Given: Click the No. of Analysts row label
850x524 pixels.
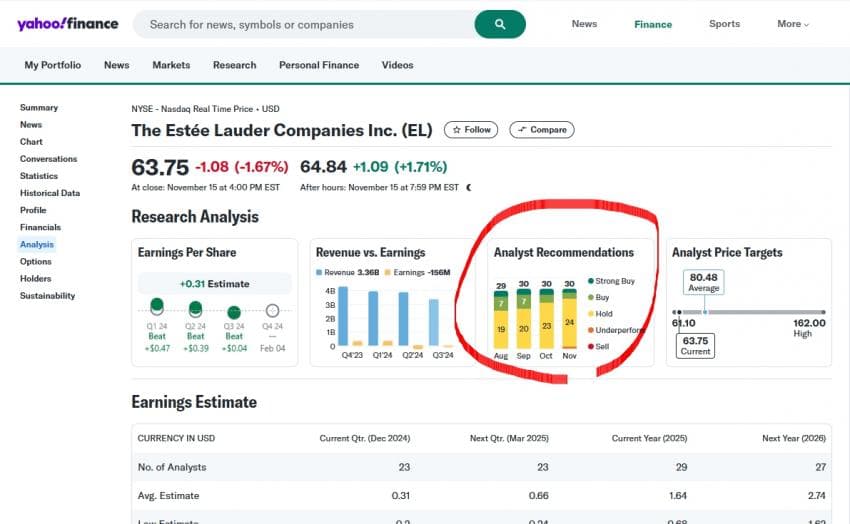Looking at the screenshot, I should pyautogui.click(x=172, y=467).
